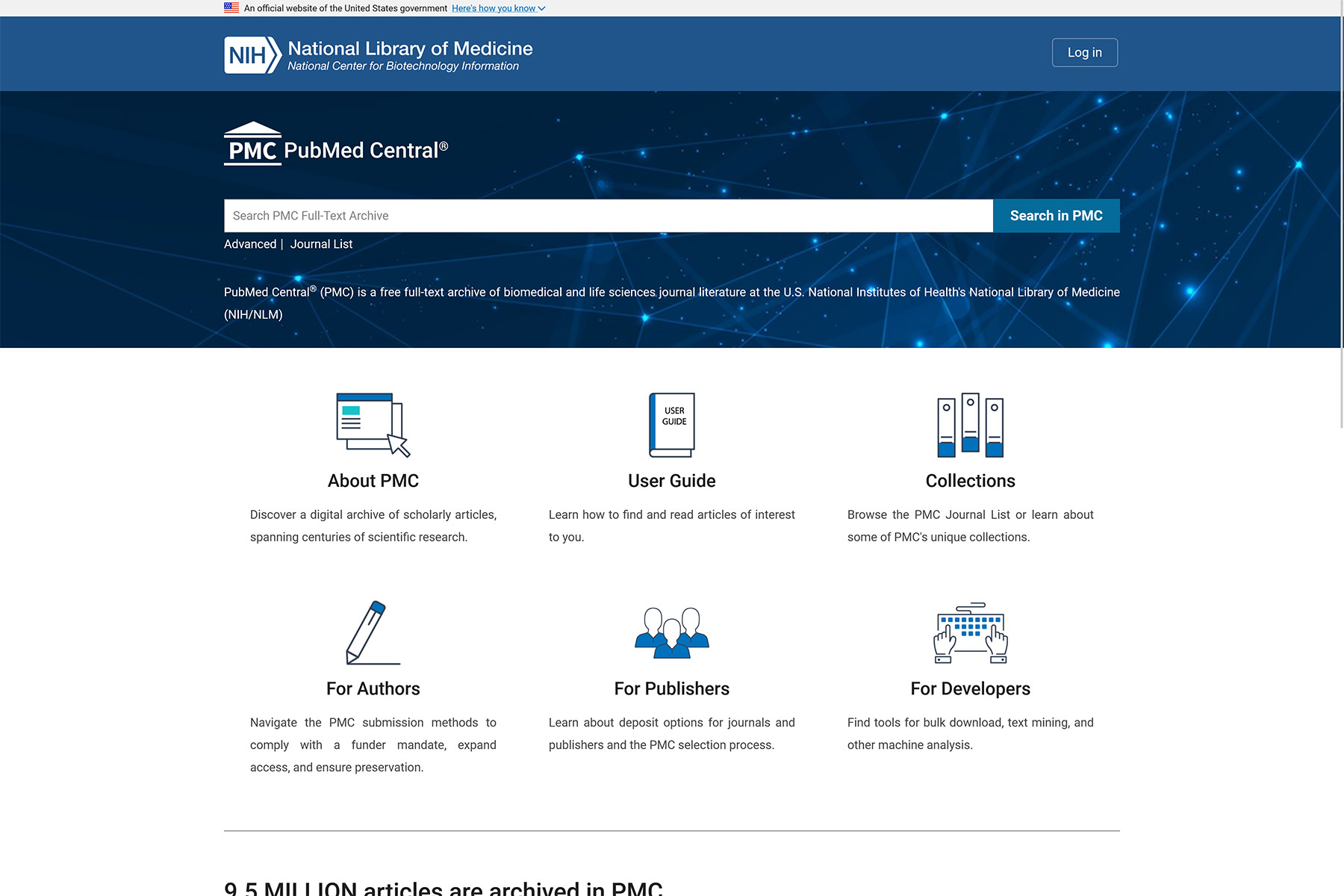Click the PubMed Central description paragraph
This screenshot has width=1344, height=896.
coord(672,303)
